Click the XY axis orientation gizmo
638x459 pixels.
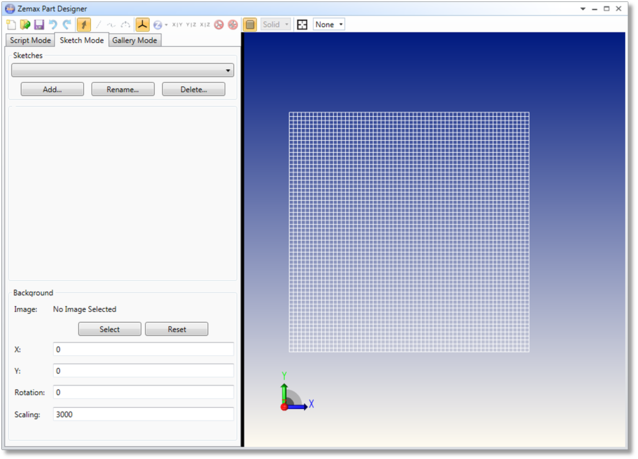tap(296, 392)
